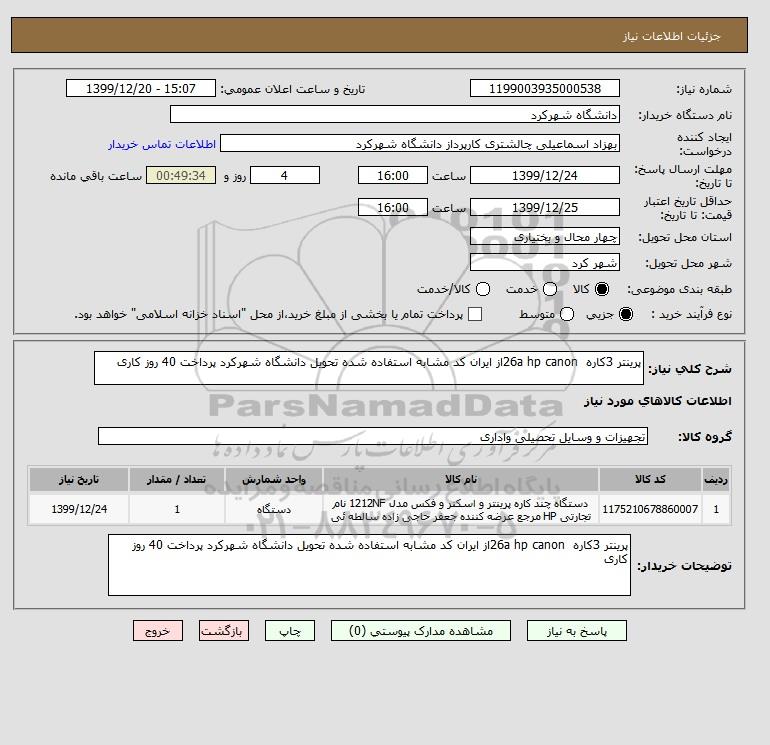The height and width of the screenshot is (745, 770).
Task: Click the نام کالا column header
Action: point(461,479)
